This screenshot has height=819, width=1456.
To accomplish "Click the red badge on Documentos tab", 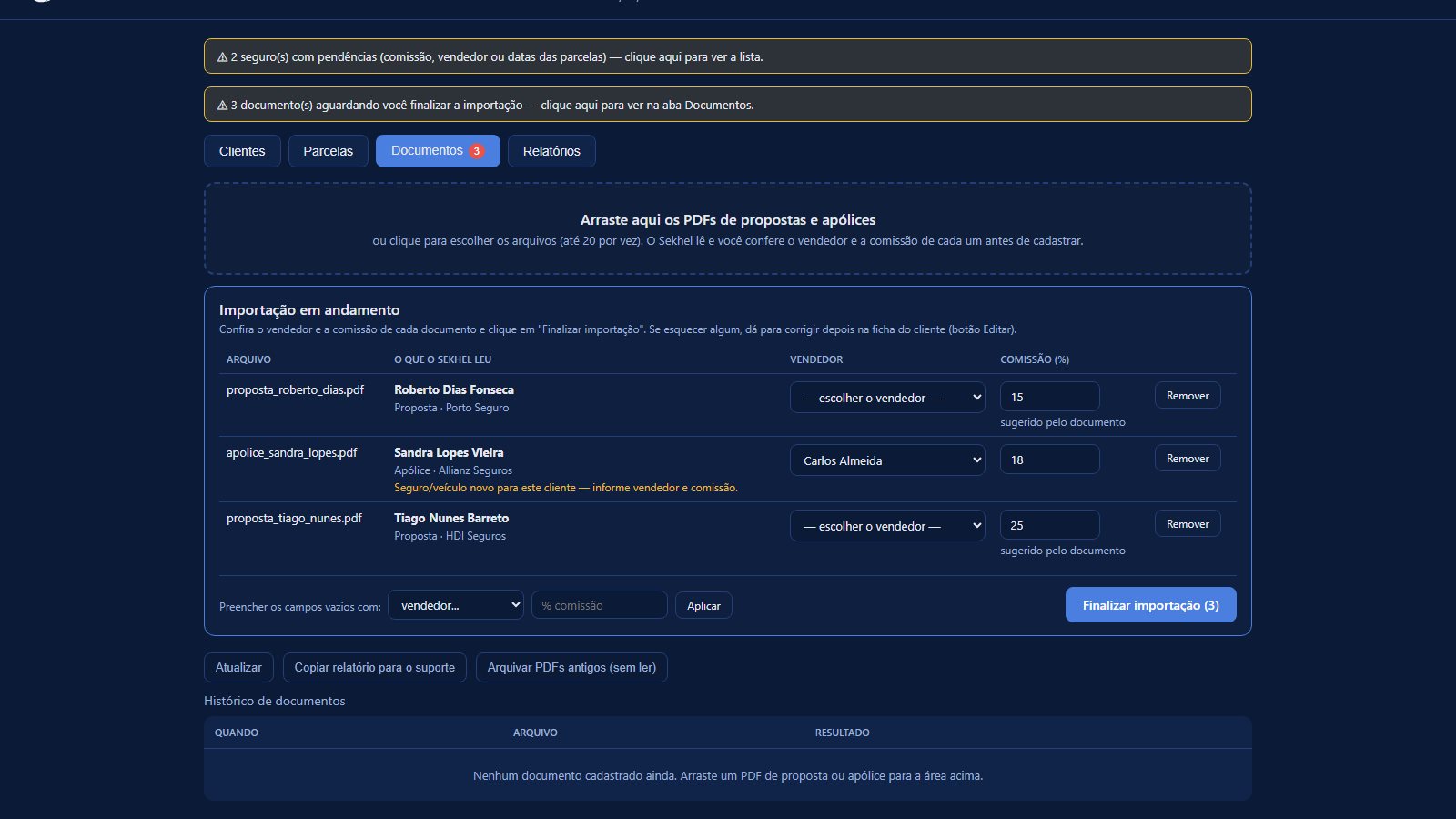I will 476,151.
